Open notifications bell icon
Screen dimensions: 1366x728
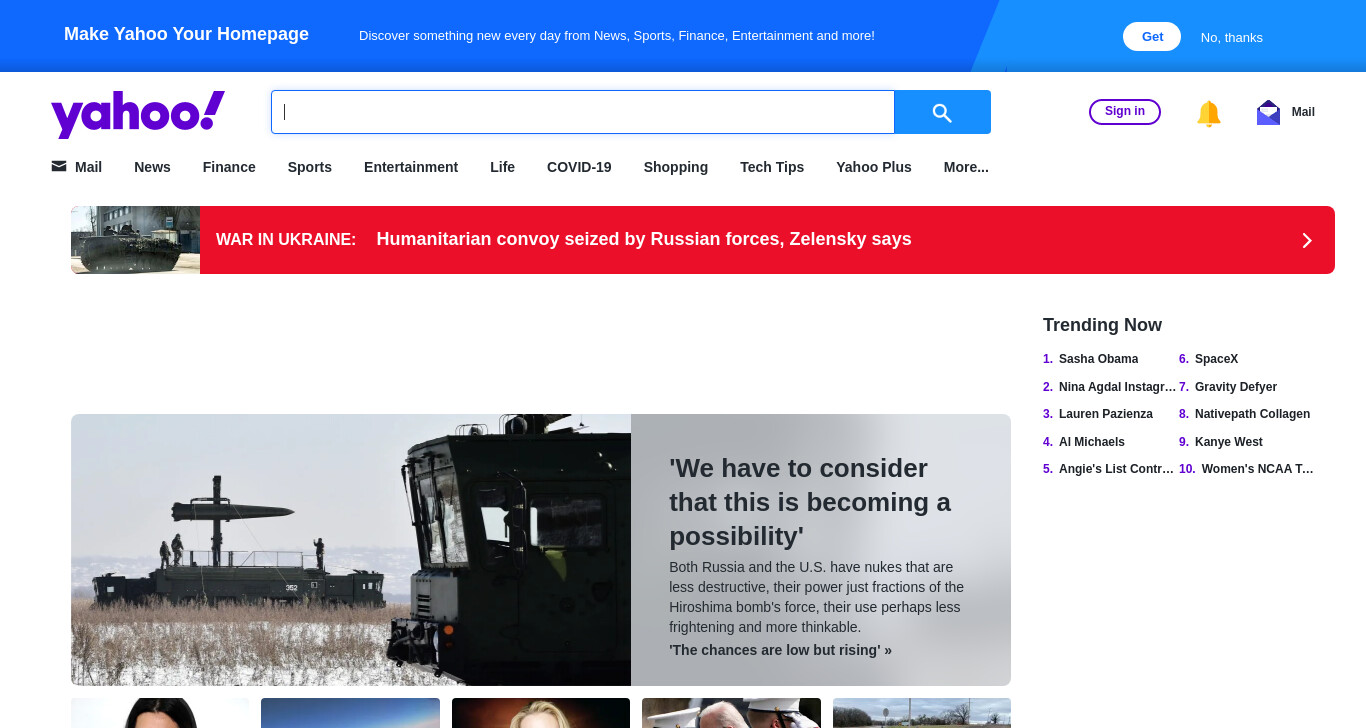point(1209,113)
